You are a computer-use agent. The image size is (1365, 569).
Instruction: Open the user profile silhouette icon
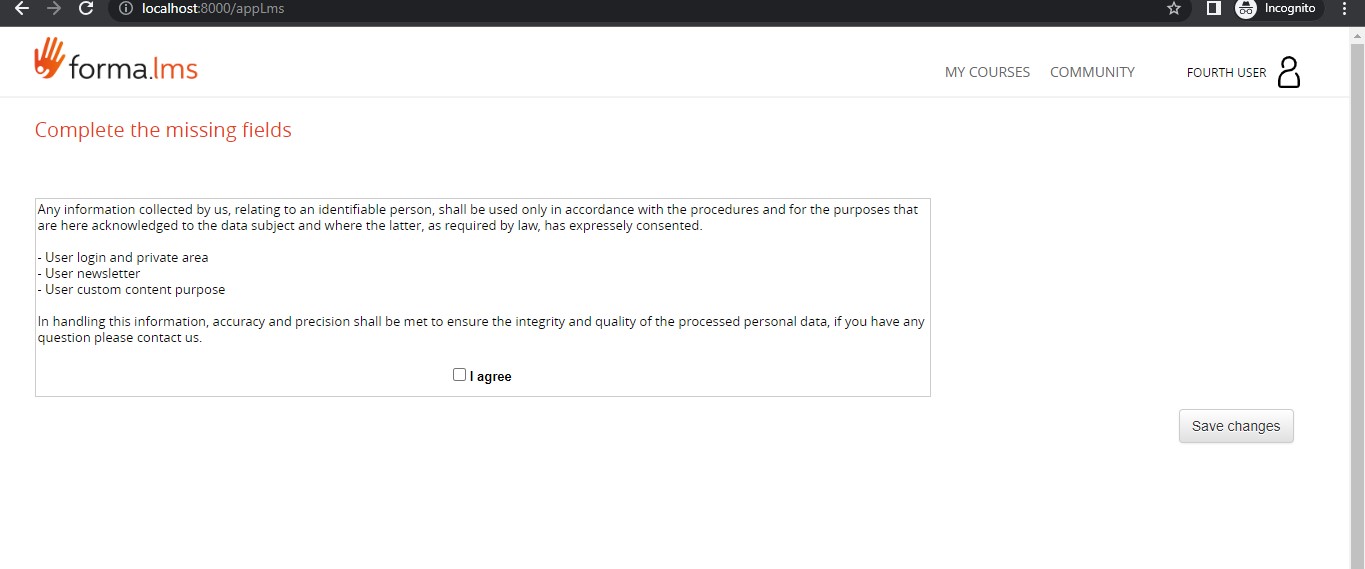[1289, 72]
